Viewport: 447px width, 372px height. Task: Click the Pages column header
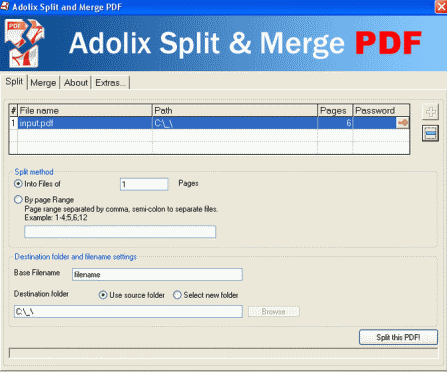pos(335,110)
